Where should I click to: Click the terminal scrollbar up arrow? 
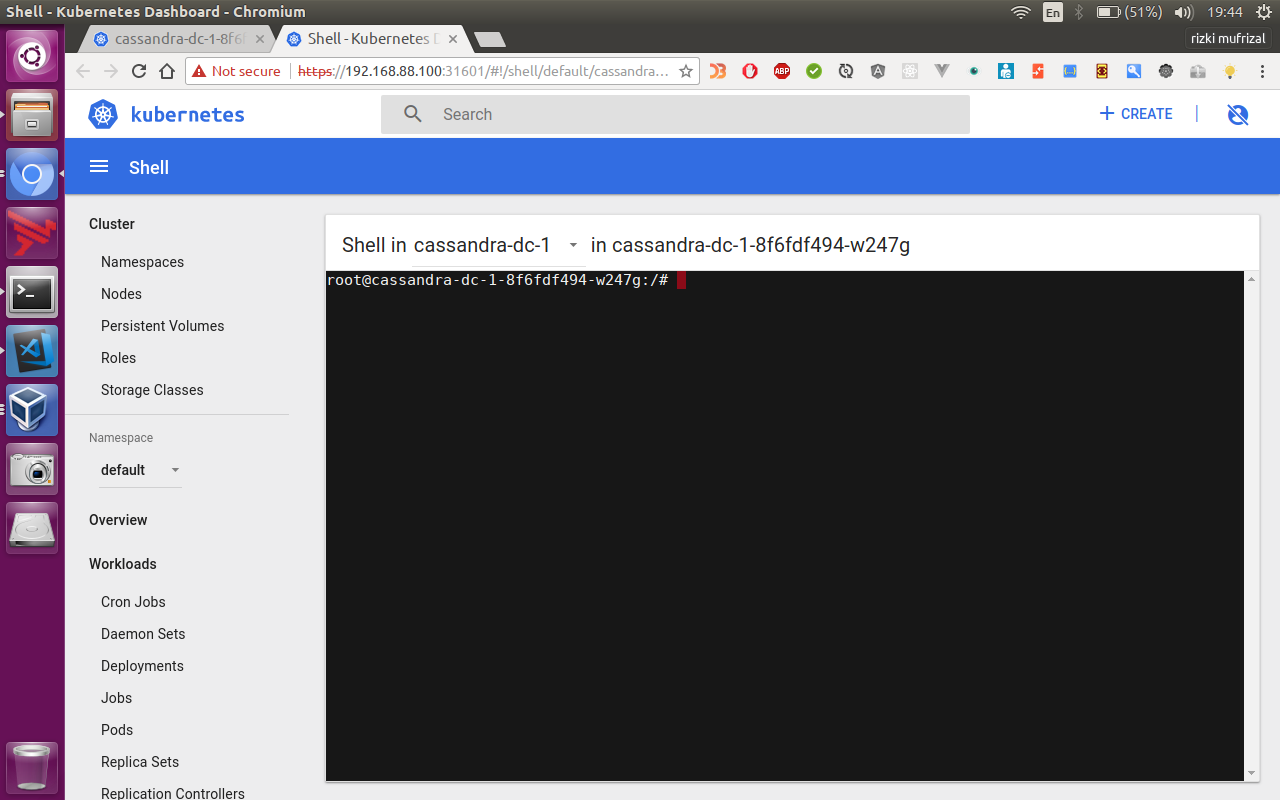coord(1251,279)
